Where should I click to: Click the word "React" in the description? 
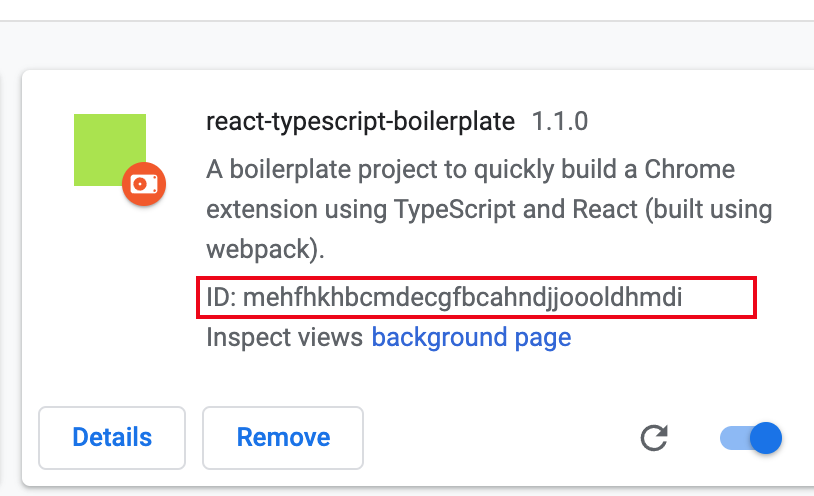coord(605,209)
